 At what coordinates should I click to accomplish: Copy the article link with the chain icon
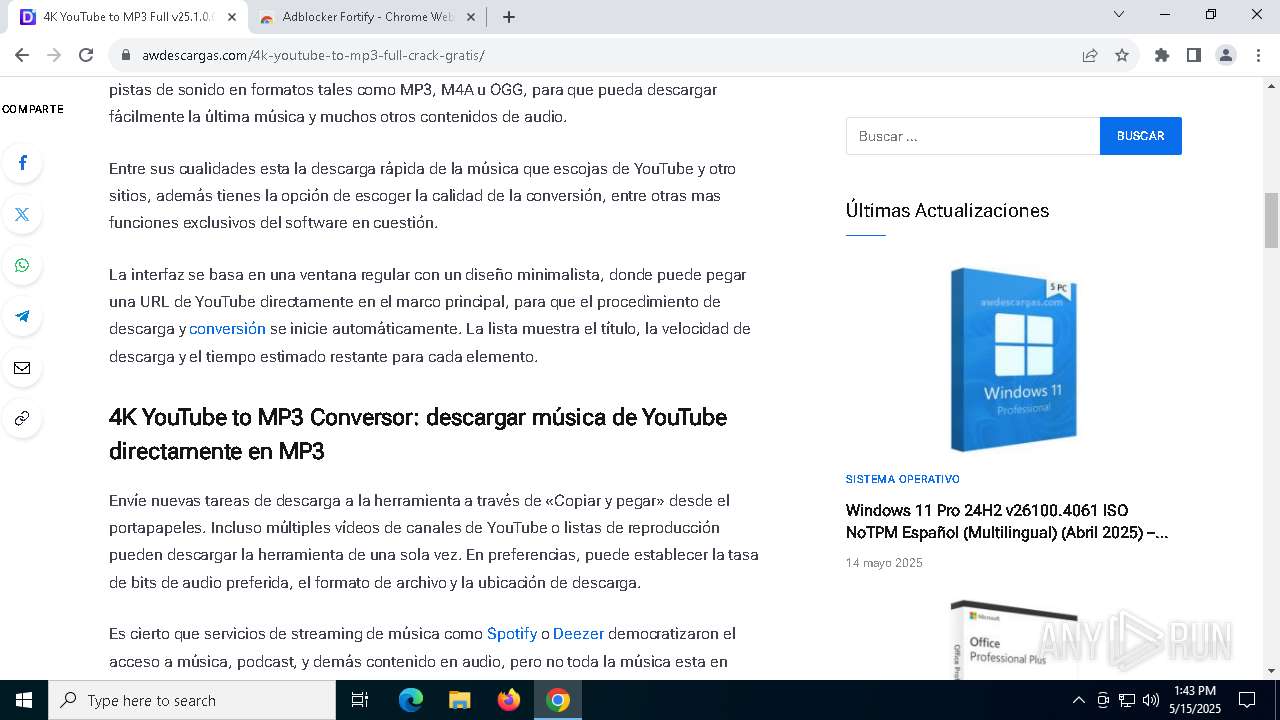[22, 418]
